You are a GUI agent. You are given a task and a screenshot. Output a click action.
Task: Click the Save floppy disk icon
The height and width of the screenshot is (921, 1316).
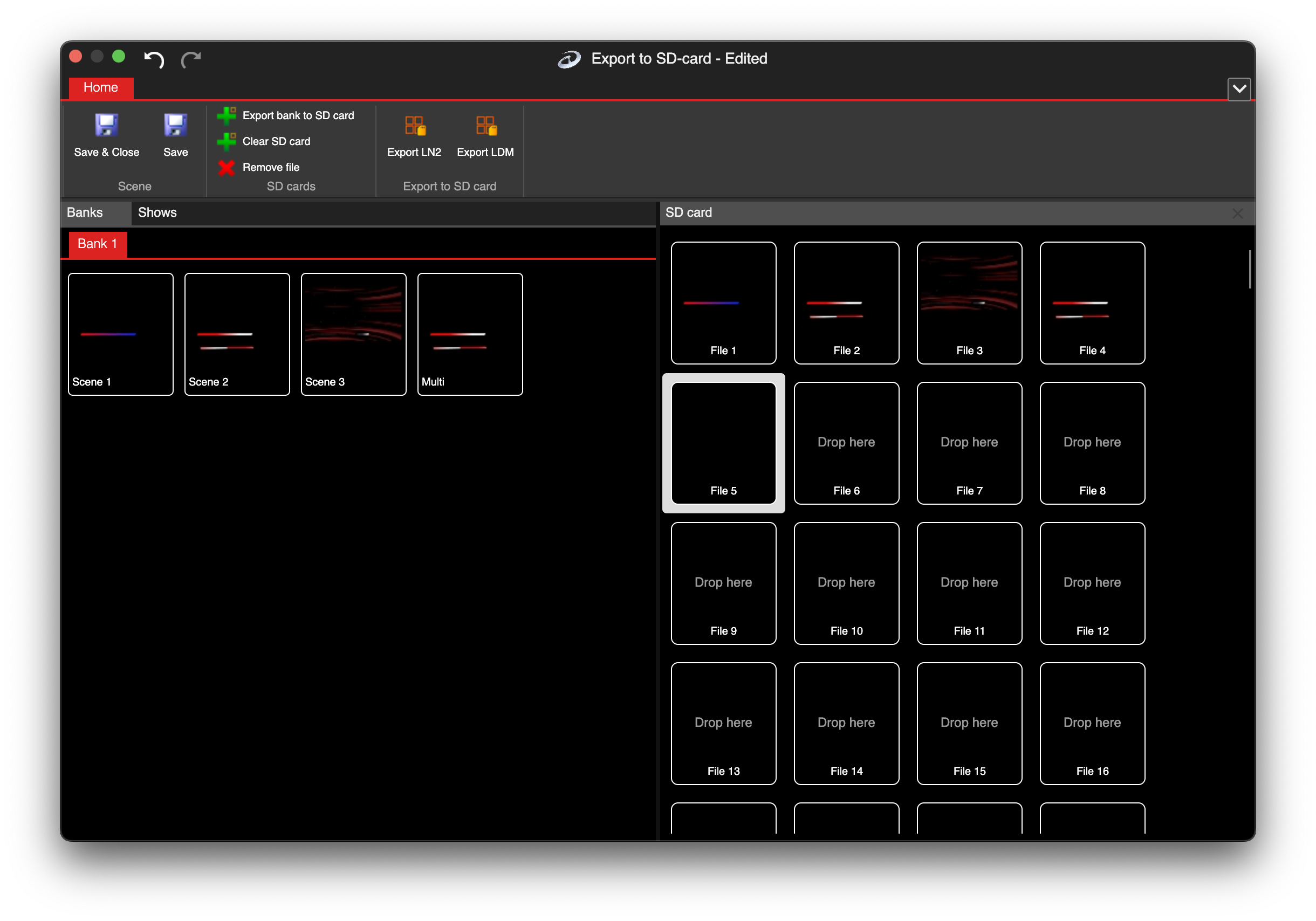175,125
